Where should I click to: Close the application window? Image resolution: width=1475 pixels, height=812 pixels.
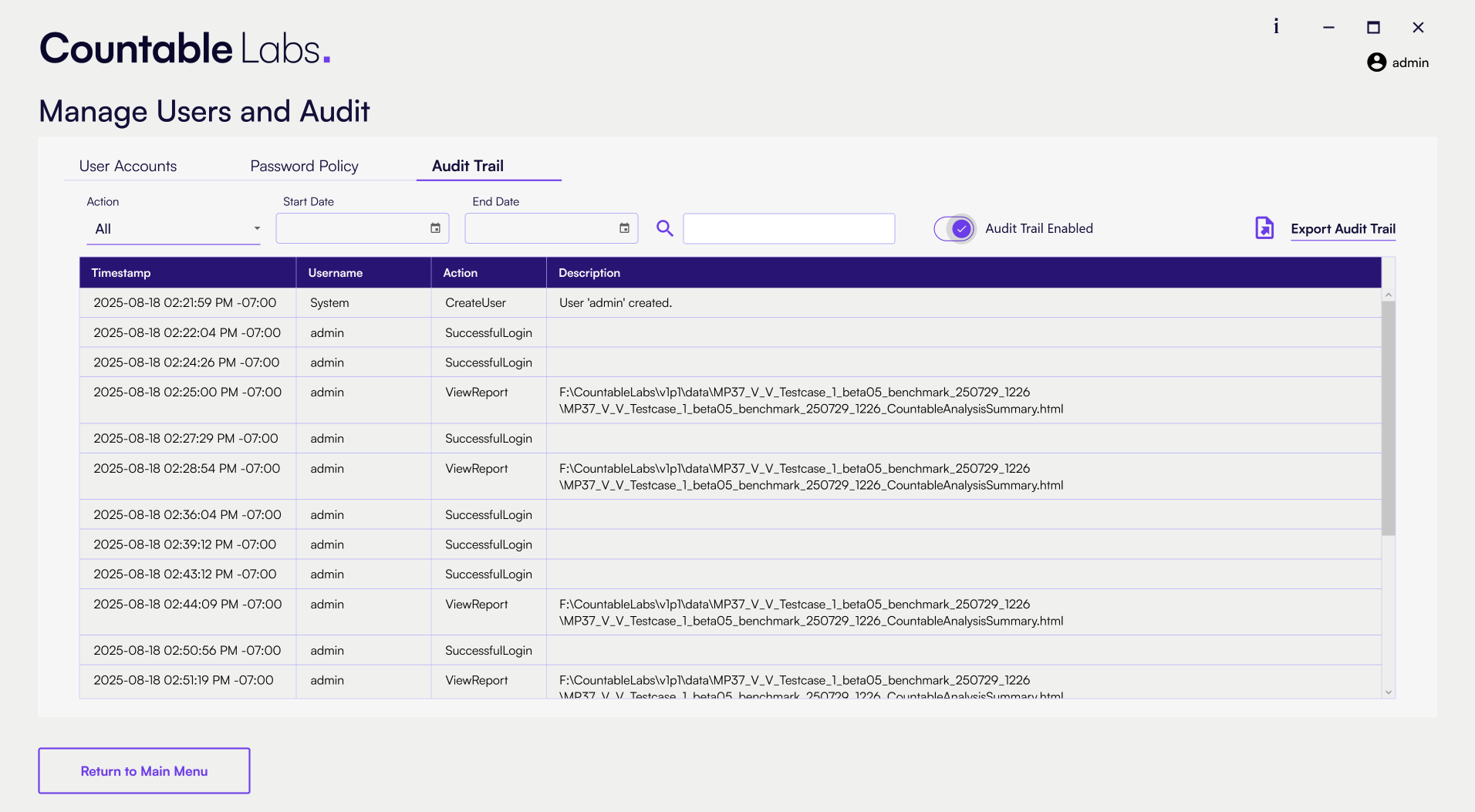(x=1418, y=27)
